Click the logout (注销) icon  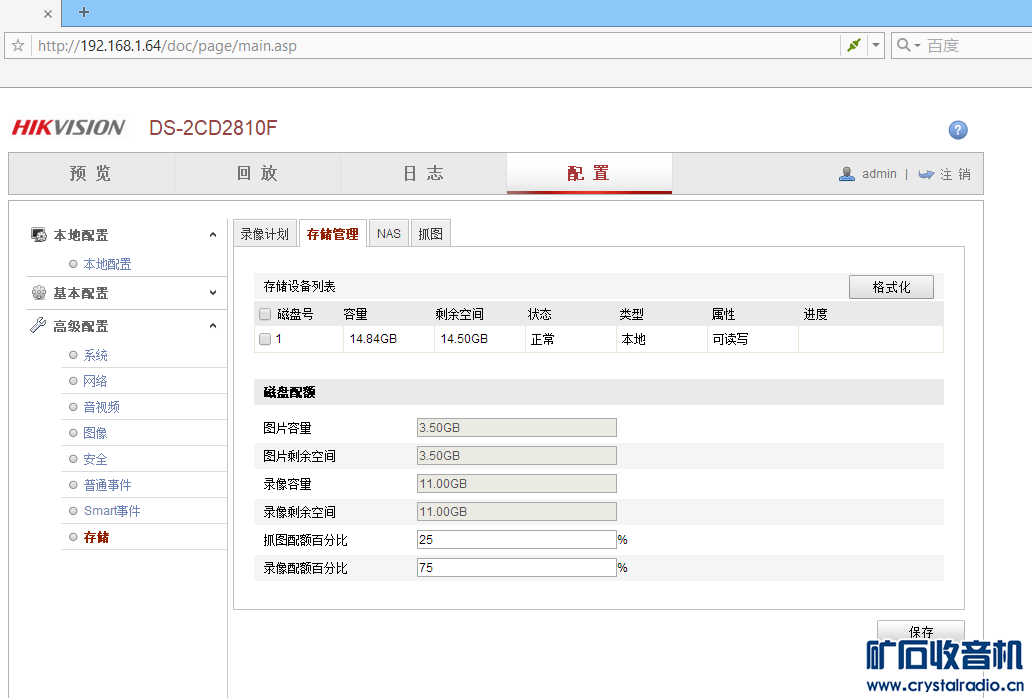(926, 174)
